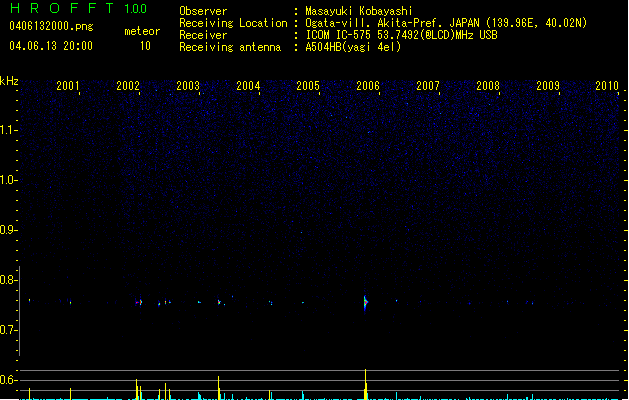This screenshot has width=629, height=400.
Task: Click the 0.7 kHz frequency tick label
Action: 8,330
